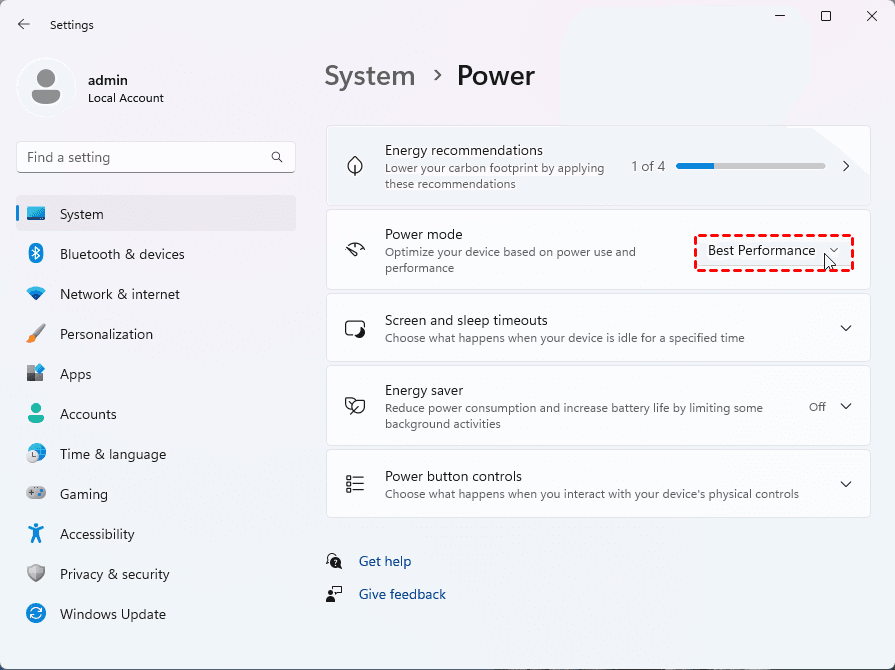Click the Energy recommendations progress bar
This screenshot has width=895, height=670.
750,166
